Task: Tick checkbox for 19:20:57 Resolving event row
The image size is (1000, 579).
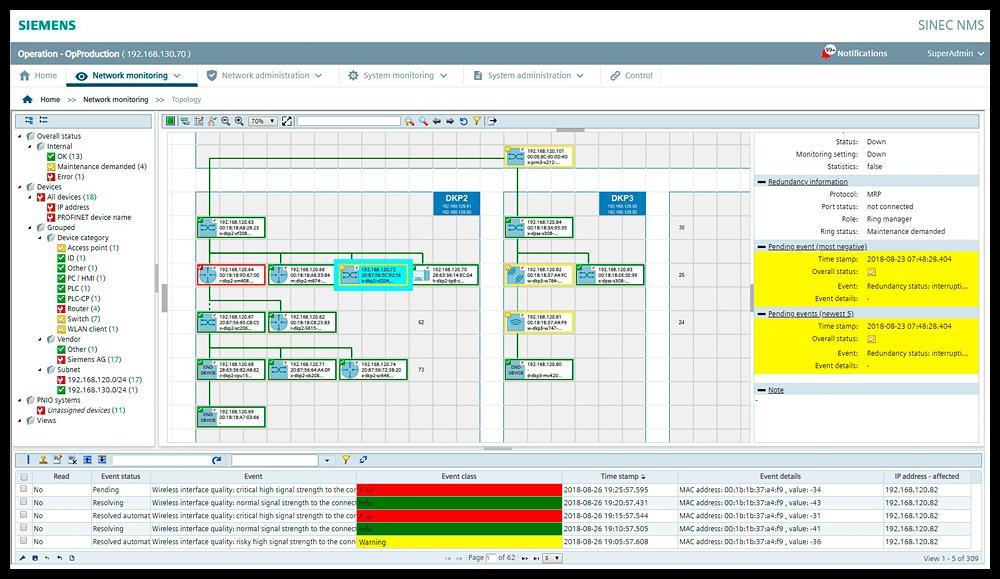Action: tap(24, 502)
